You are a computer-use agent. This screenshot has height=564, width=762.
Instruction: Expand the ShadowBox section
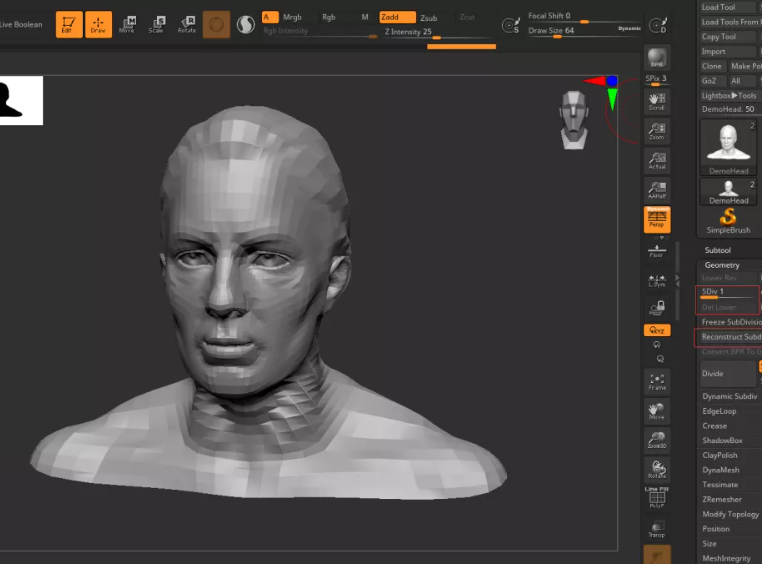tap(722, 441)
